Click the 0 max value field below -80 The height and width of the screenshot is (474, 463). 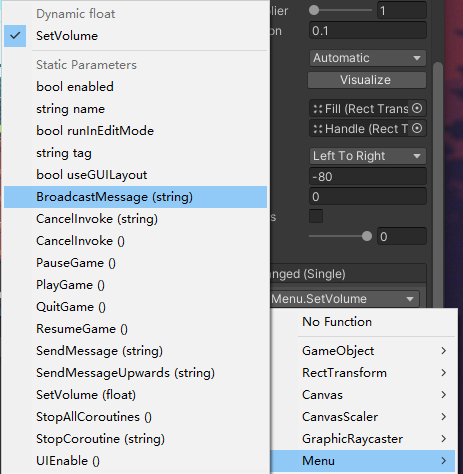click(x=368, y=197)
